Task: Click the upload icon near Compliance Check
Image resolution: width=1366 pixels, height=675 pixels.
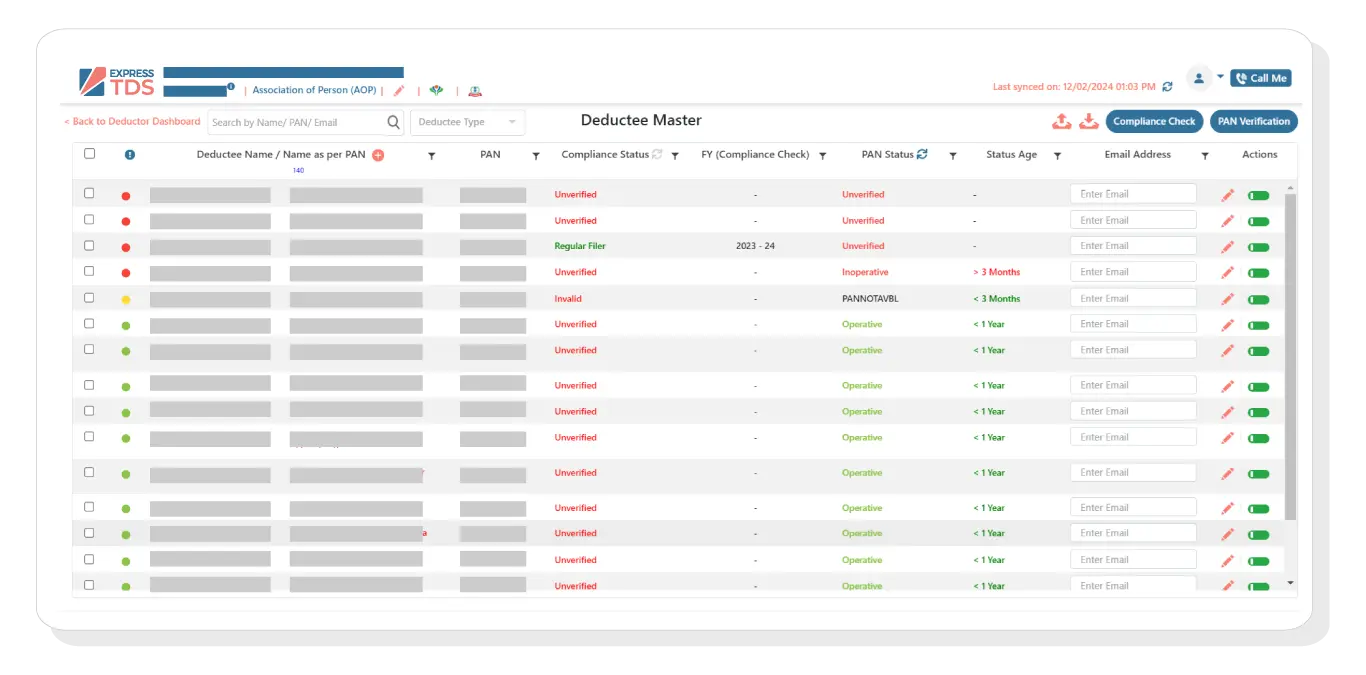Action: point(1062,121)
